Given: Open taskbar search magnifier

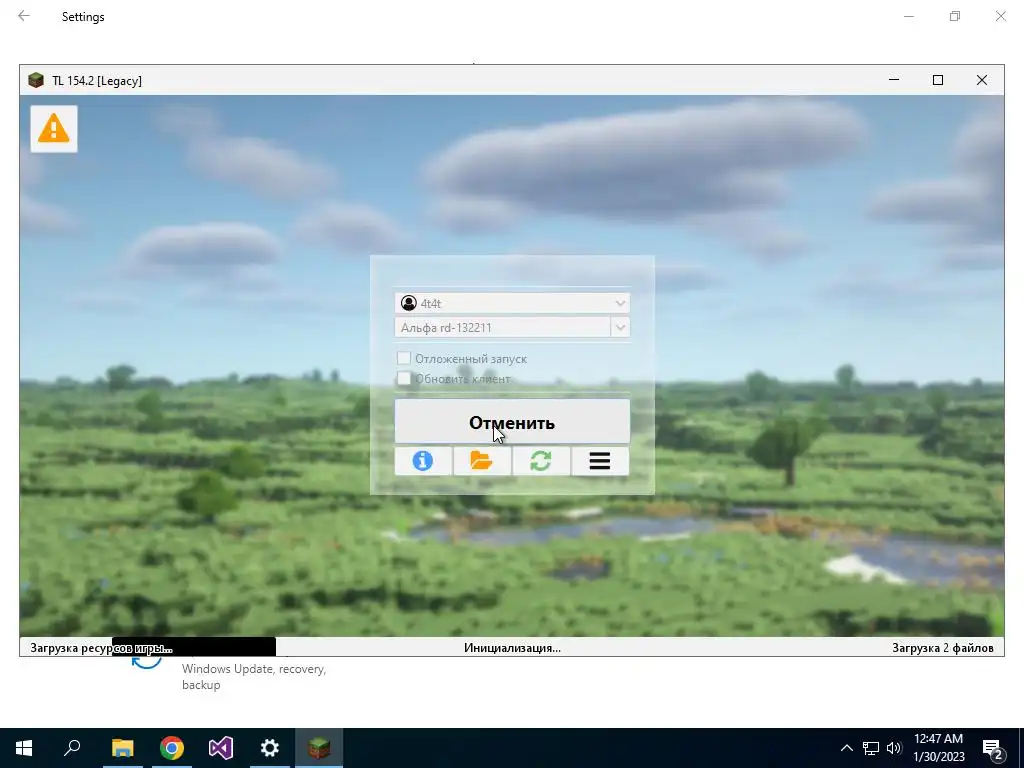Looking at the screenshot, I should (x=72, y=748).
